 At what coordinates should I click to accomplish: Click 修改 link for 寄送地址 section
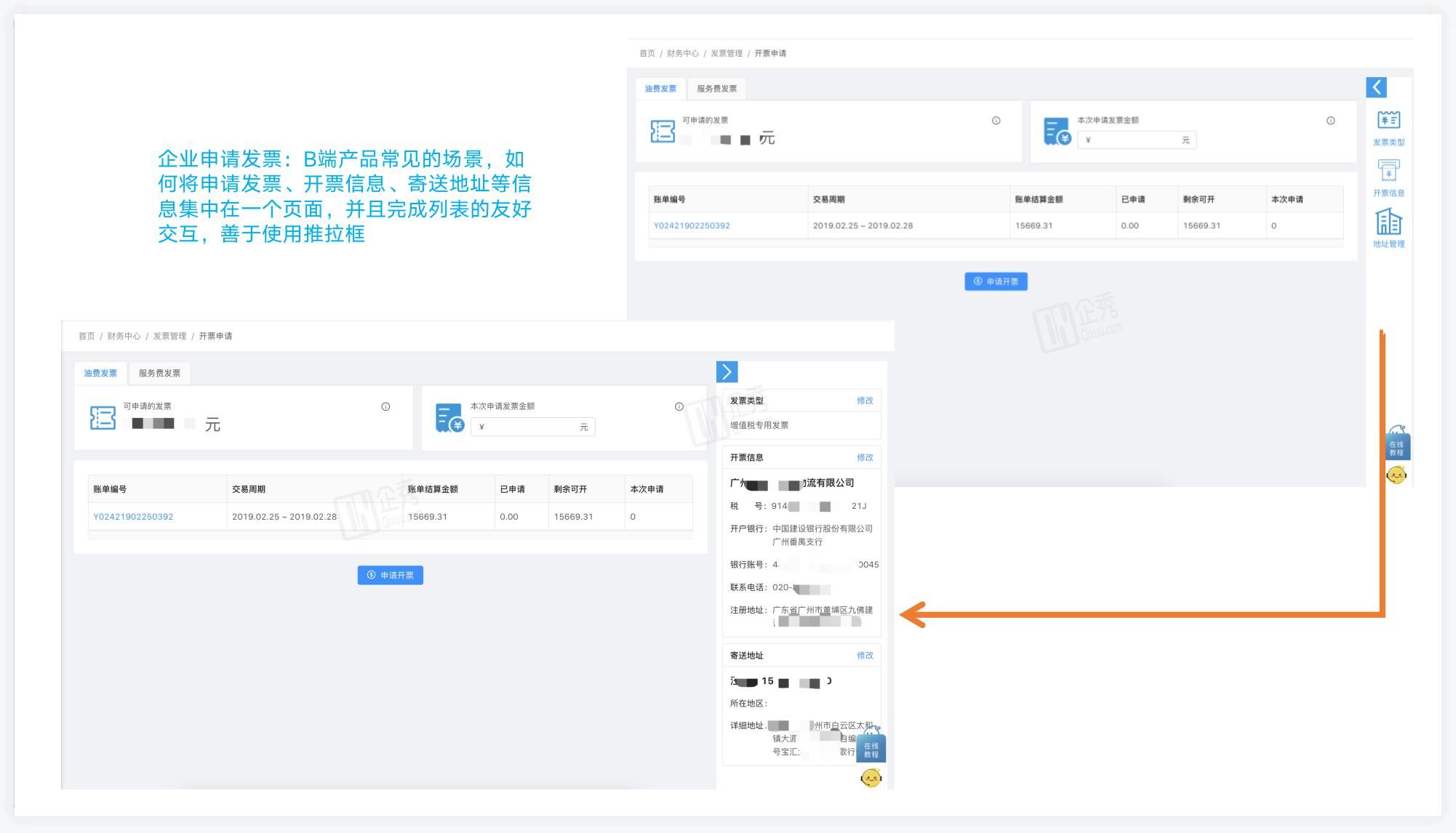click(864, 656)
